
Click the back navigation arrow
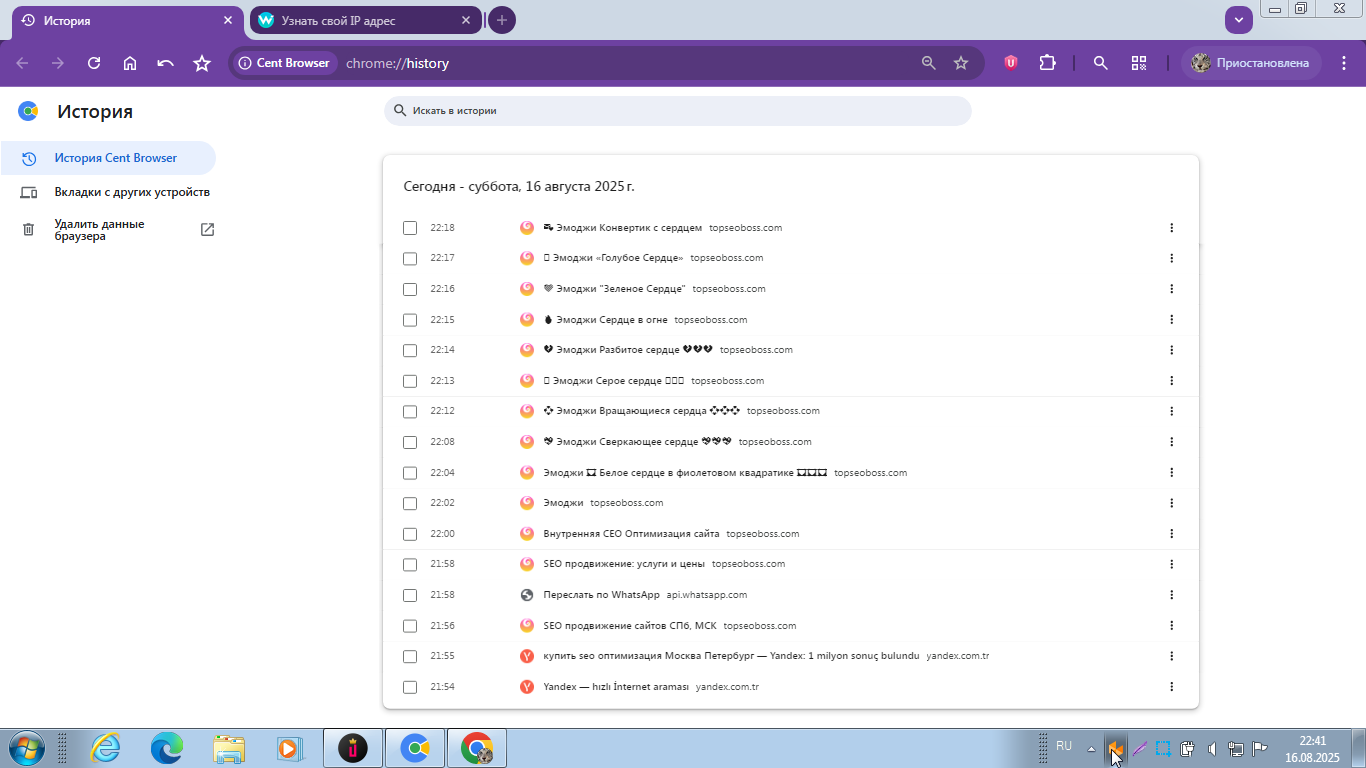(22, 63)
